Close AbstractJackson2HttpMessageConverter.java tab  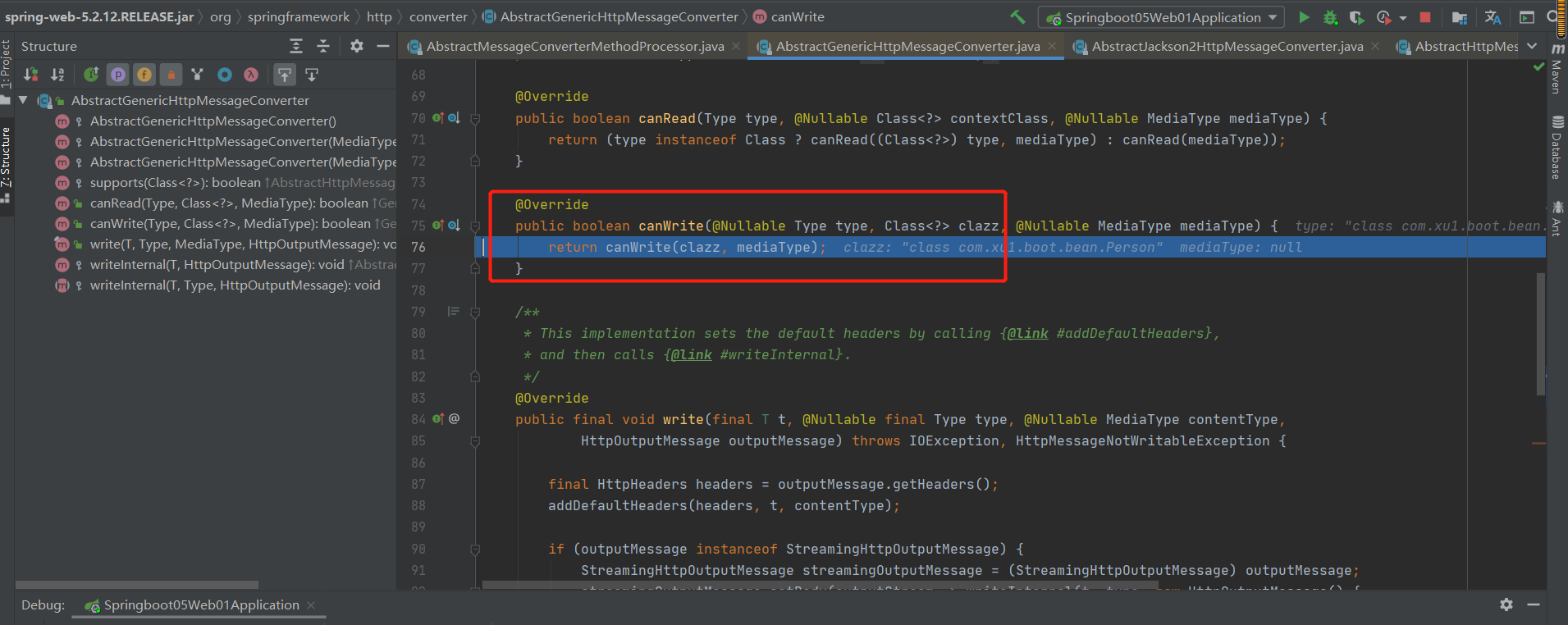point(1375,47)
